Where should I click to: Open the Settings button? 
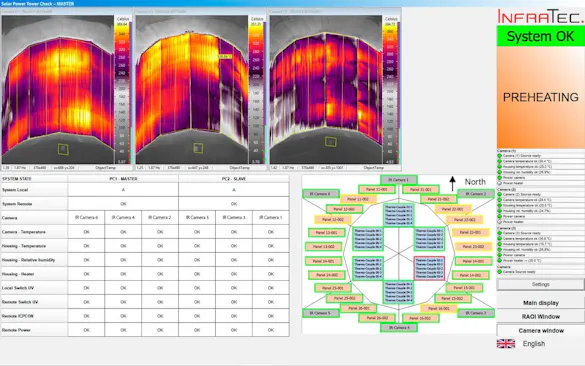pos(540,284)
